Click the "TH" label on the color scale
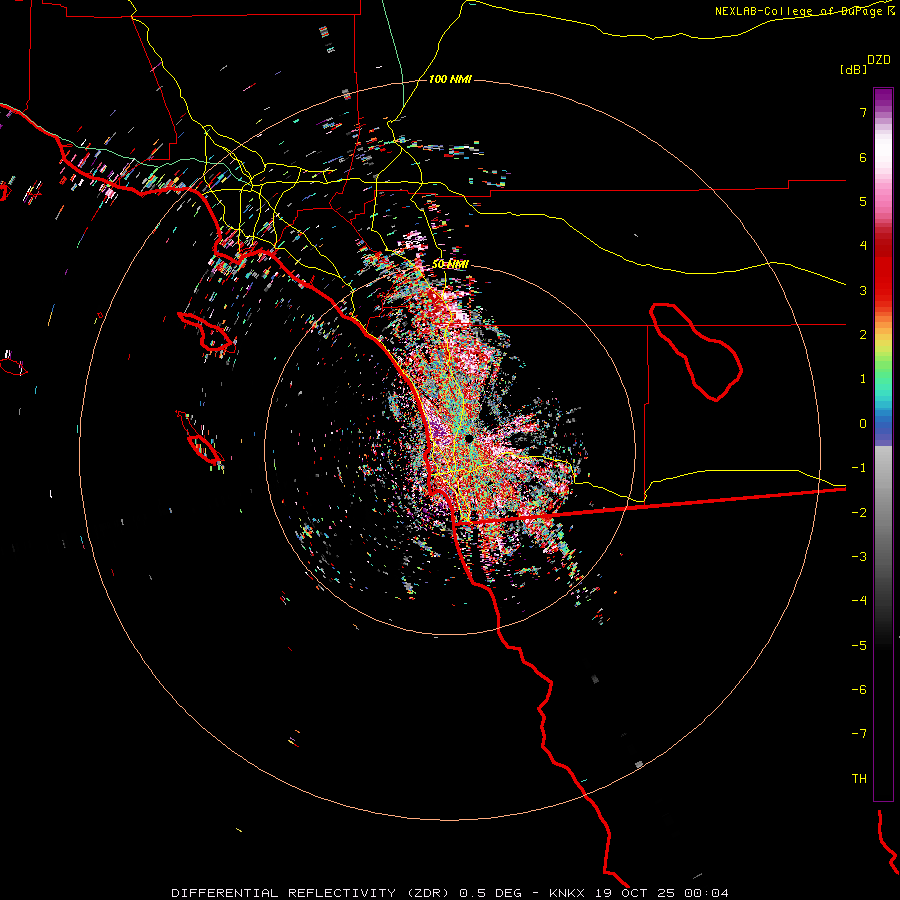Screen dimensions: 900x900 [859, 778]
